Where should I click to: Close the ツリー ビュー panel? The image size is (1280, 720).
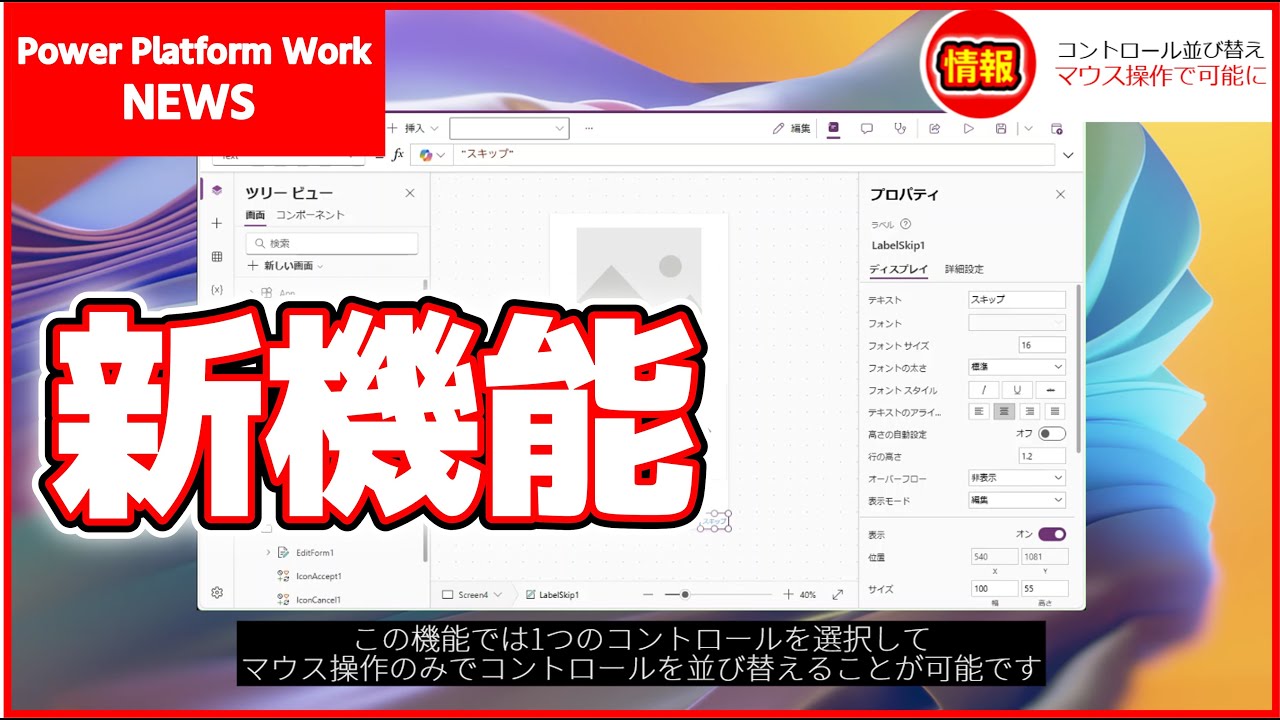409,193
